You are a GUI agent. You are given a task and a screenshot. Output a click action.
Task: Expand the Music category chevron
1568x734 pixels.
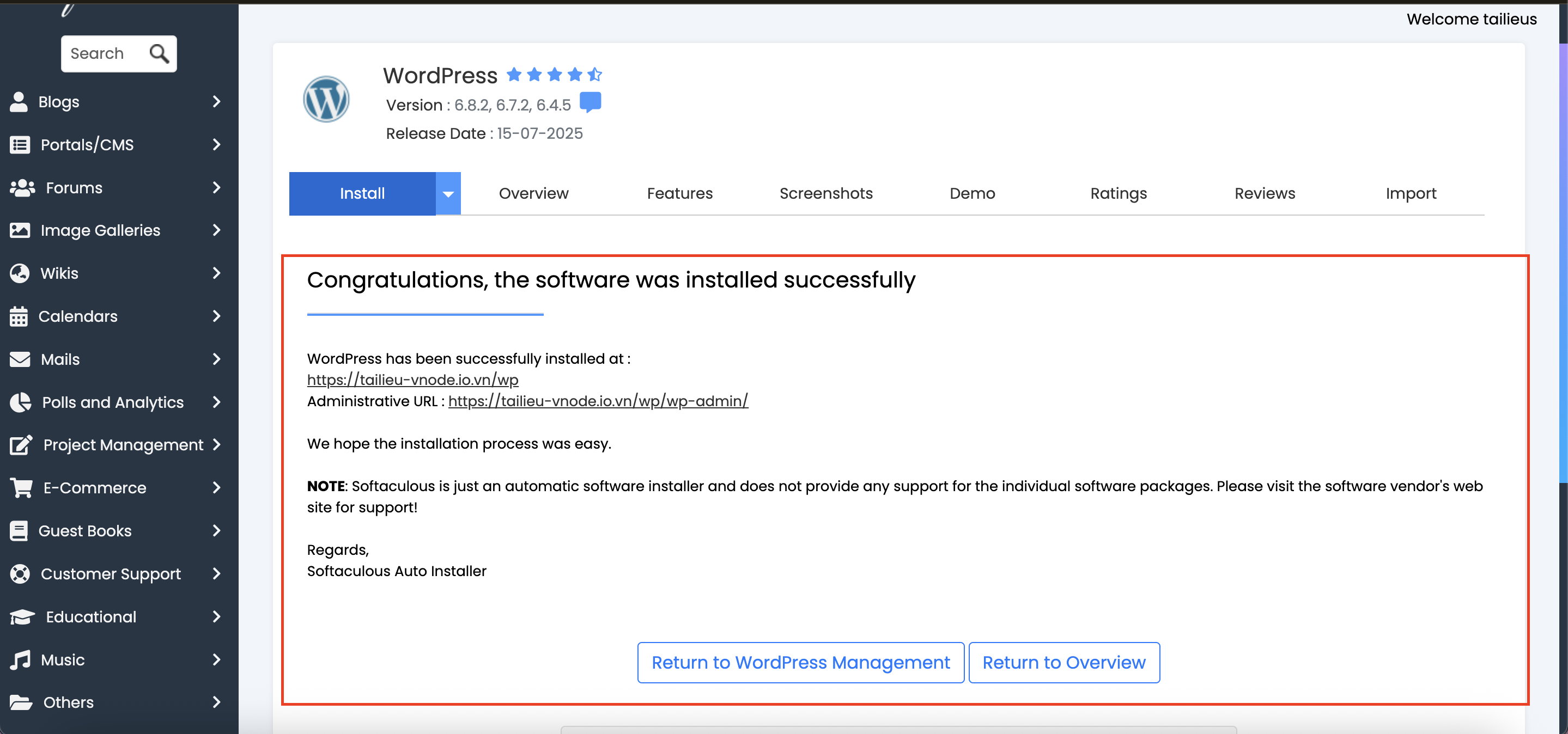(217, 660)
